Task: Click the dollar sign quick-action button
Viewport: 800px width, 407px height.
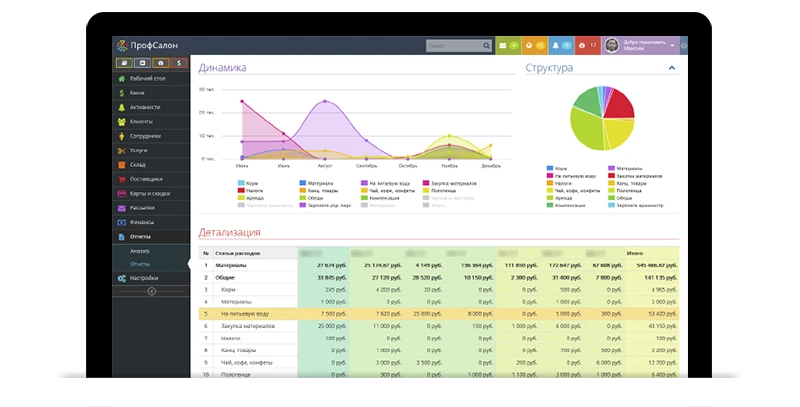Action: click(x=178, y=62)
